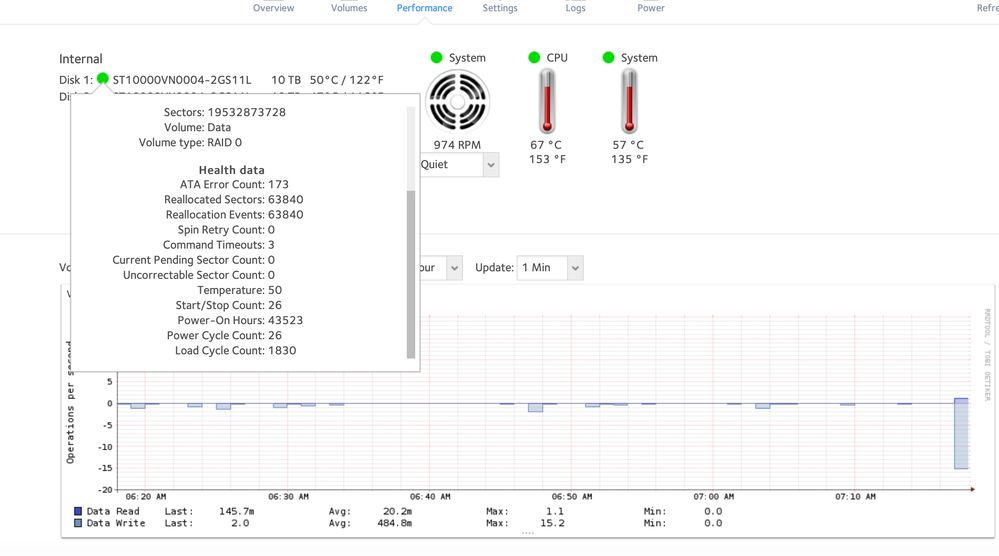The width and height of the screenshot is (999, 556).
Task: Switch to the Volumes tab
Action: (x=349, y=8)
